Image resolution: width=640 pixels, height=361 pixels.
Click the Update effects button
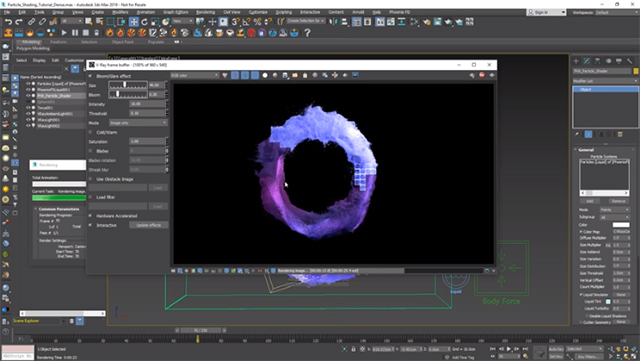[x=149, y=225]
